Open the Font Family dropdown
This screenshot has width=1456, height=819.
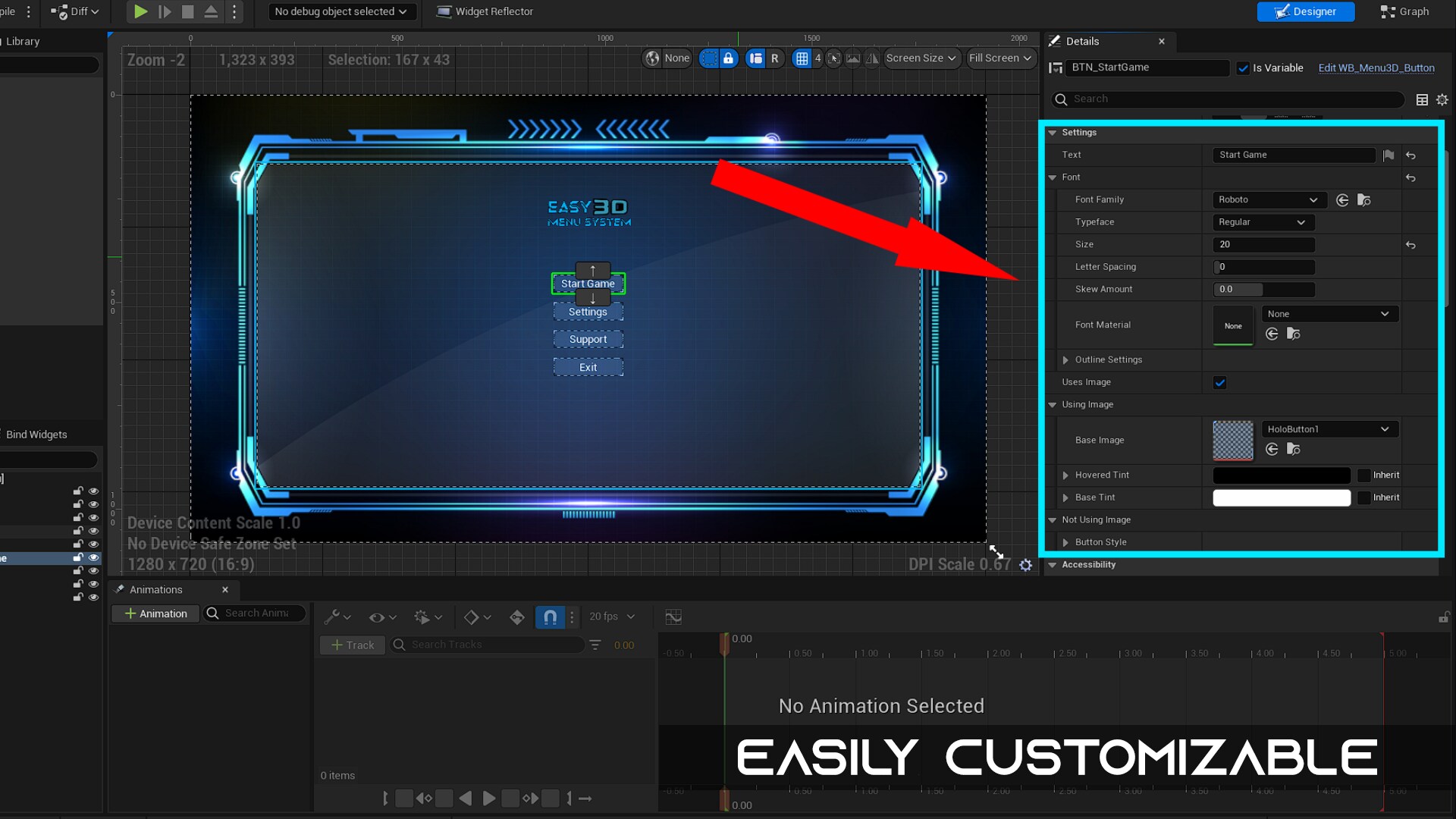[x=1267, y=200]
